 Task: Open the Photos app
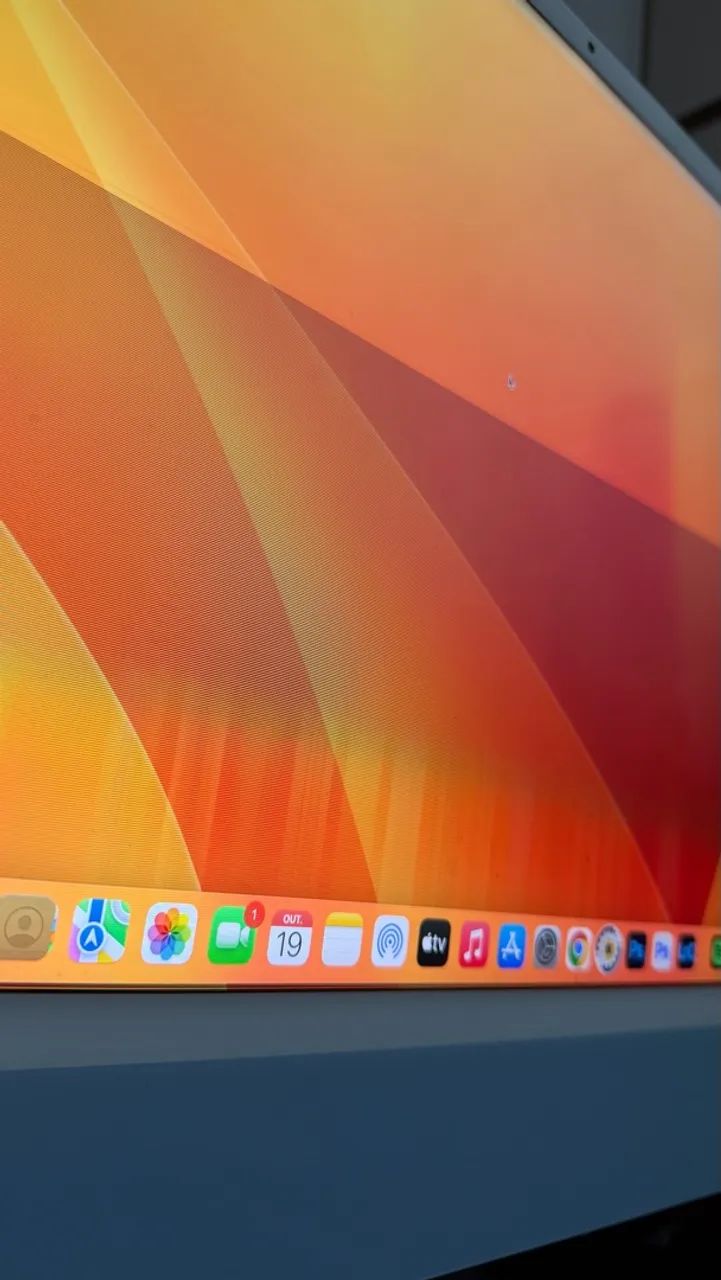(x=169, y=934)
